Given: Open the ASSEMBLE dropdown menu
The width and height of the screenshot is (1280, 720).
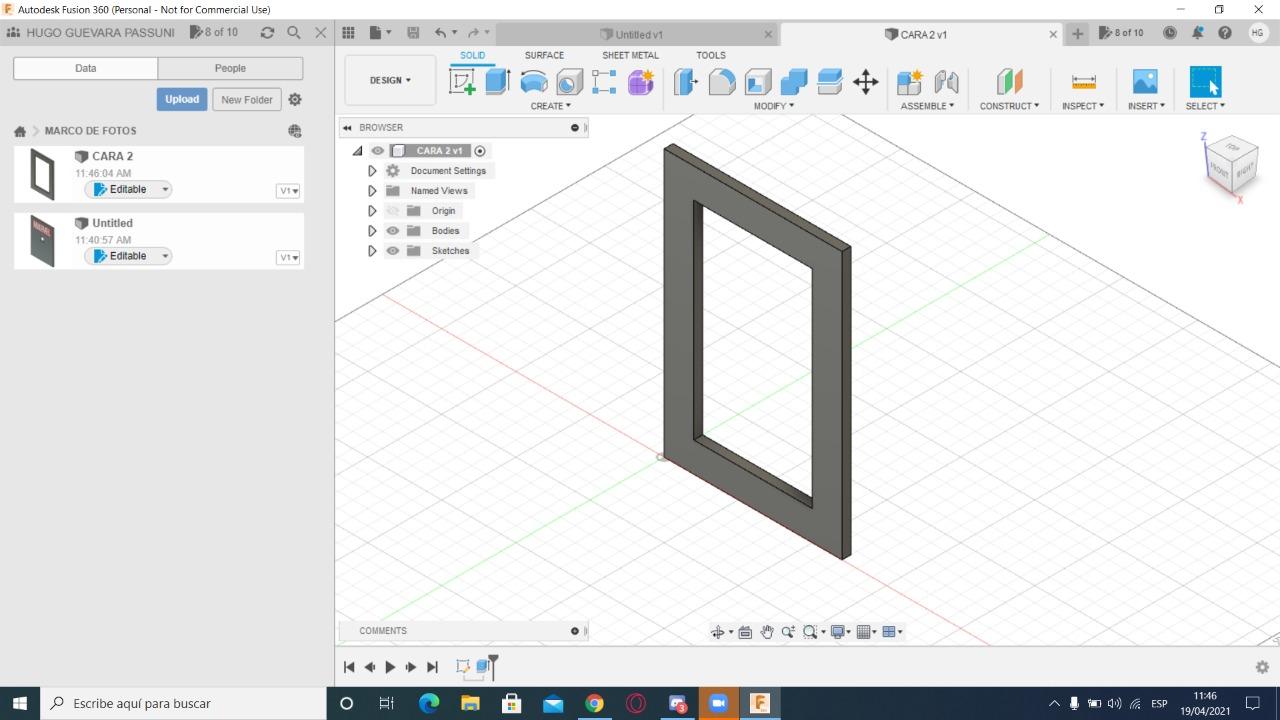Looking at the screenshot, I should (927, 106).
